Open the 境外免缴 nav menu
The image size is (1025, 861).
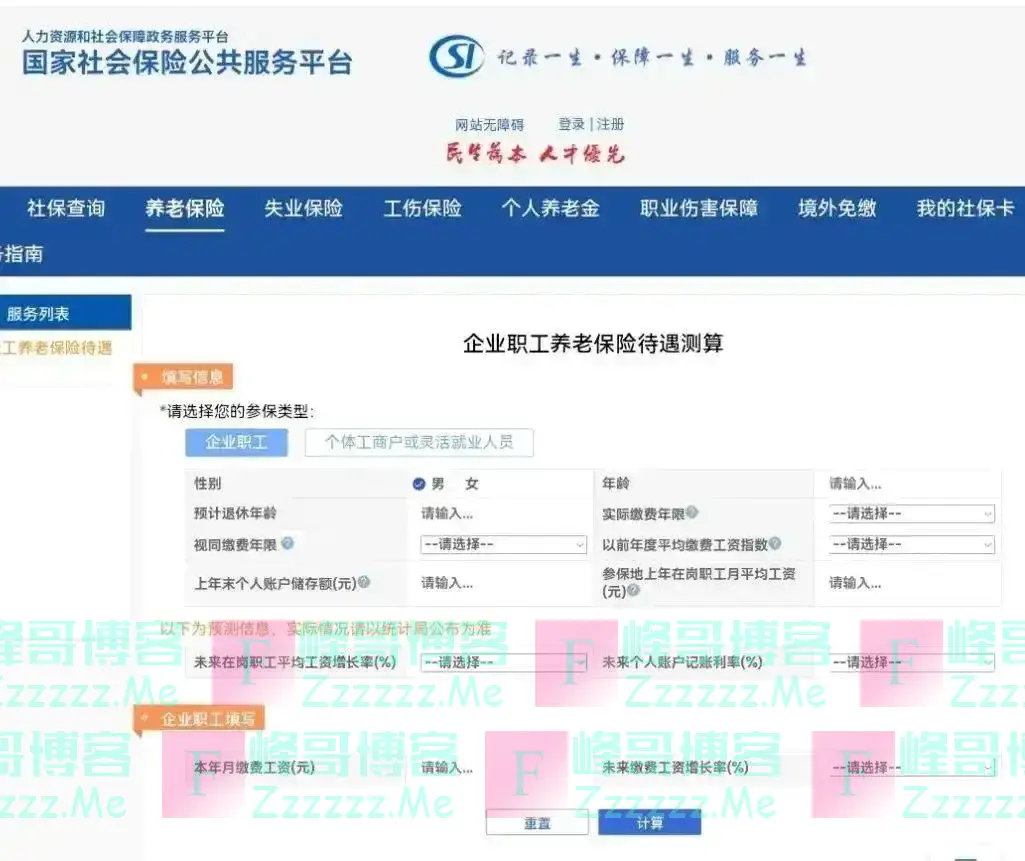pos(837,209)
